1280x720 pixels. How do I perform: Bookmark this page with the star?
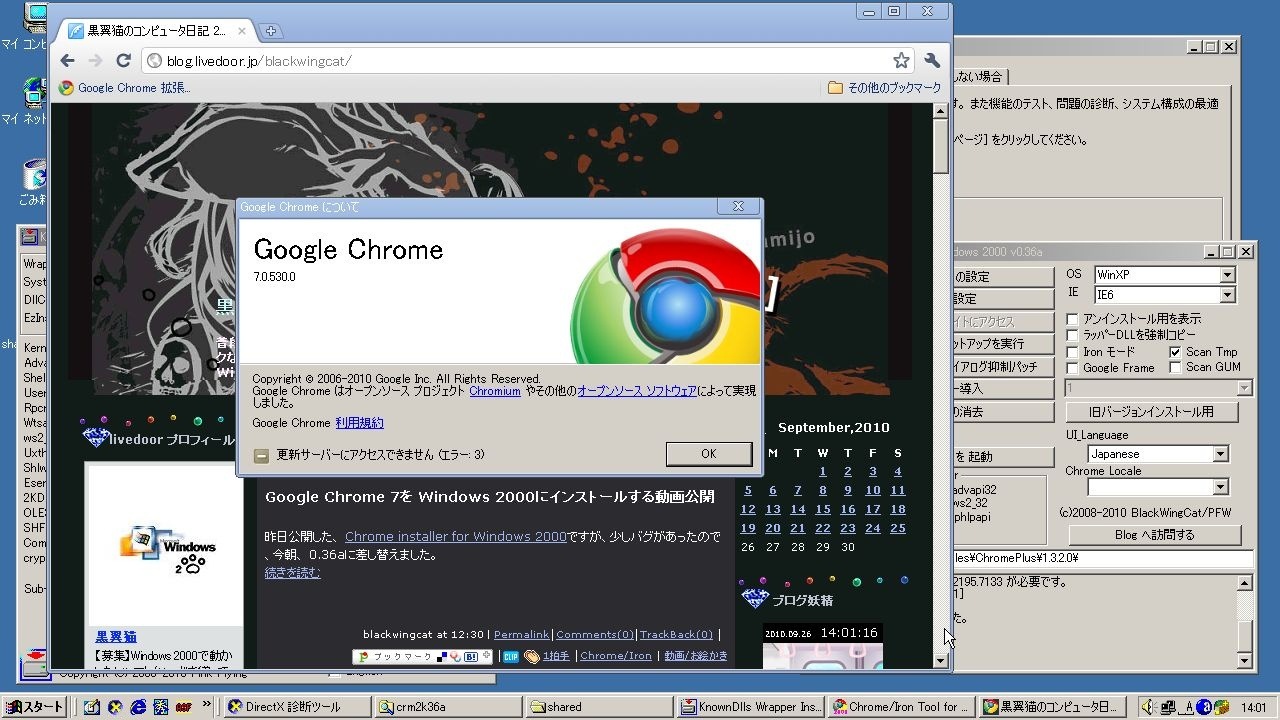coord(901,60)
